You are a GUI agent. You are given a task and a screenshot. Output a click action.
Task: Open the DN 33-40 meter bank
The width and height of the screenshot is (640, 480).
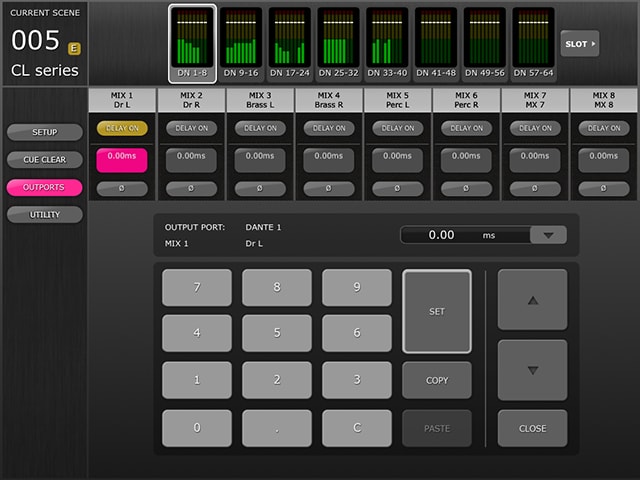click(x=387, y=42)
